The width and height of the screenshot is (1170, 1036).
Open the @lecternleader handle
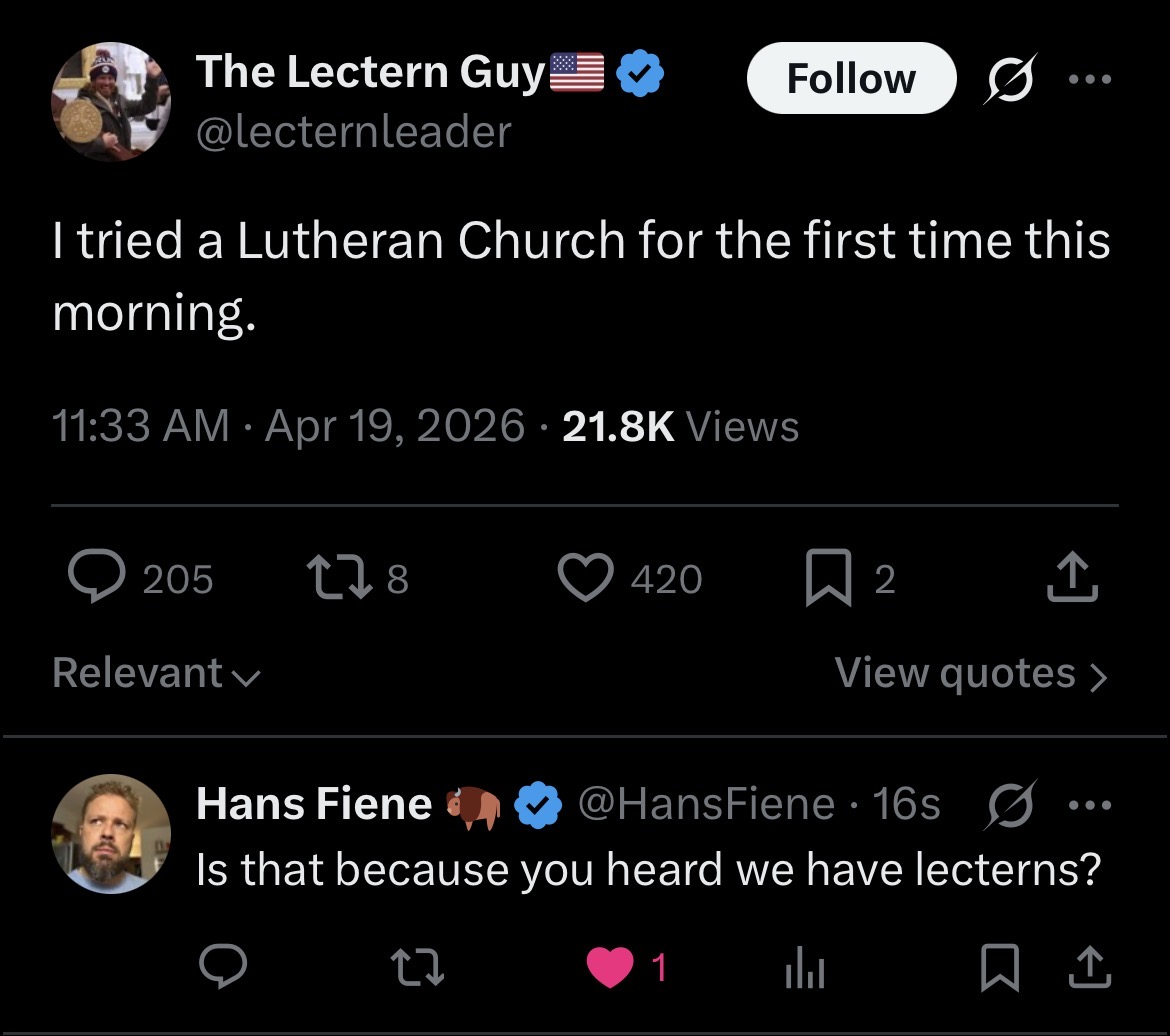[354, 131]
